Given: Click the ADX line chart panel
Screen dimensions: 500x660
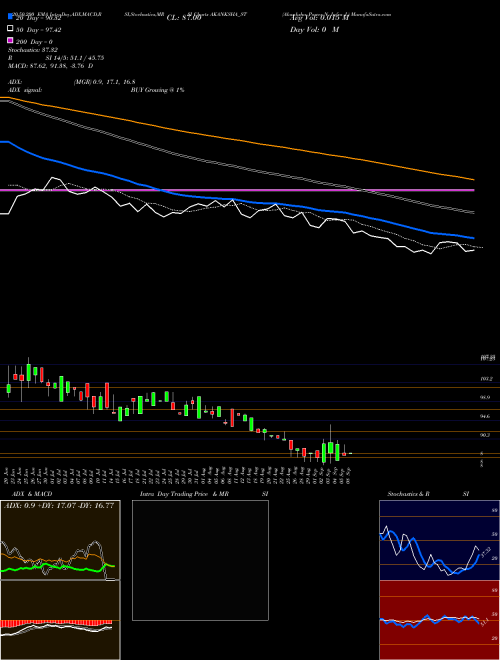Looking at the screenshot, I should click(60, 540).
